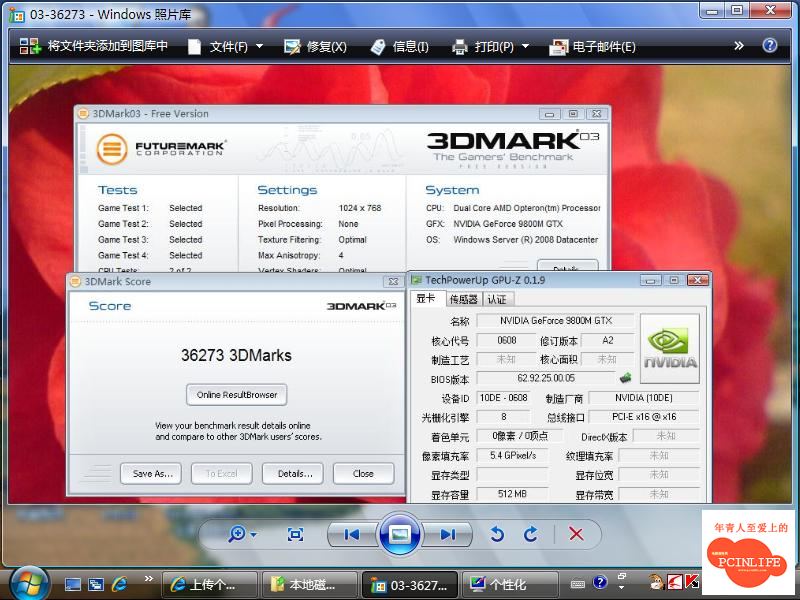Screen dimensions: 800x600
Task: Select the 03-3627... taskbar window
Action: click(x=409, y=585)
